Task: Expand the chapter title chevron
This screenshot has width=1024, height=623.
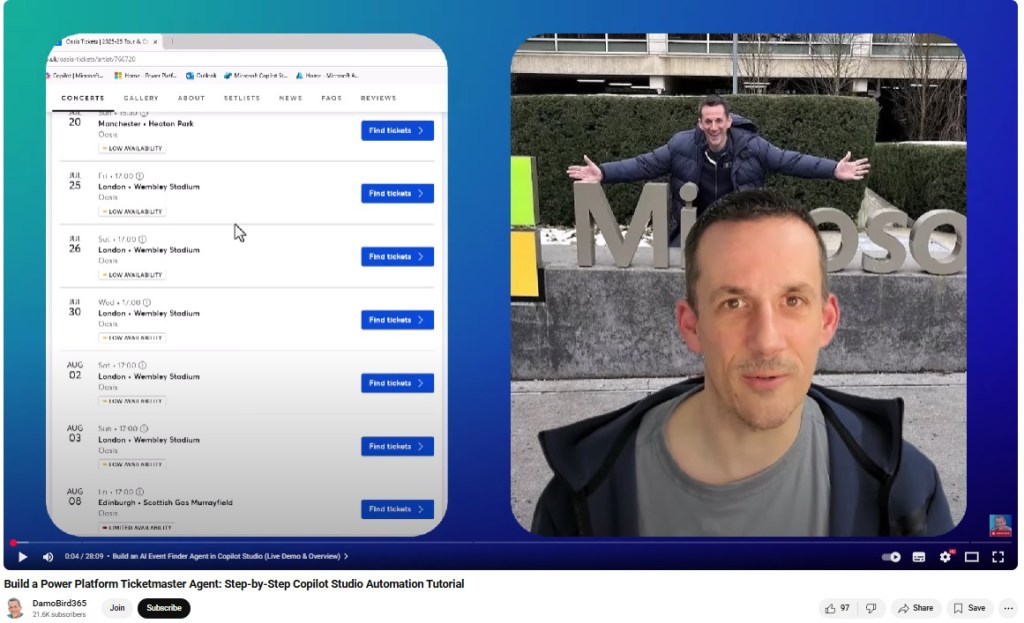Action: pyautogui.click(x=346, y=557)
